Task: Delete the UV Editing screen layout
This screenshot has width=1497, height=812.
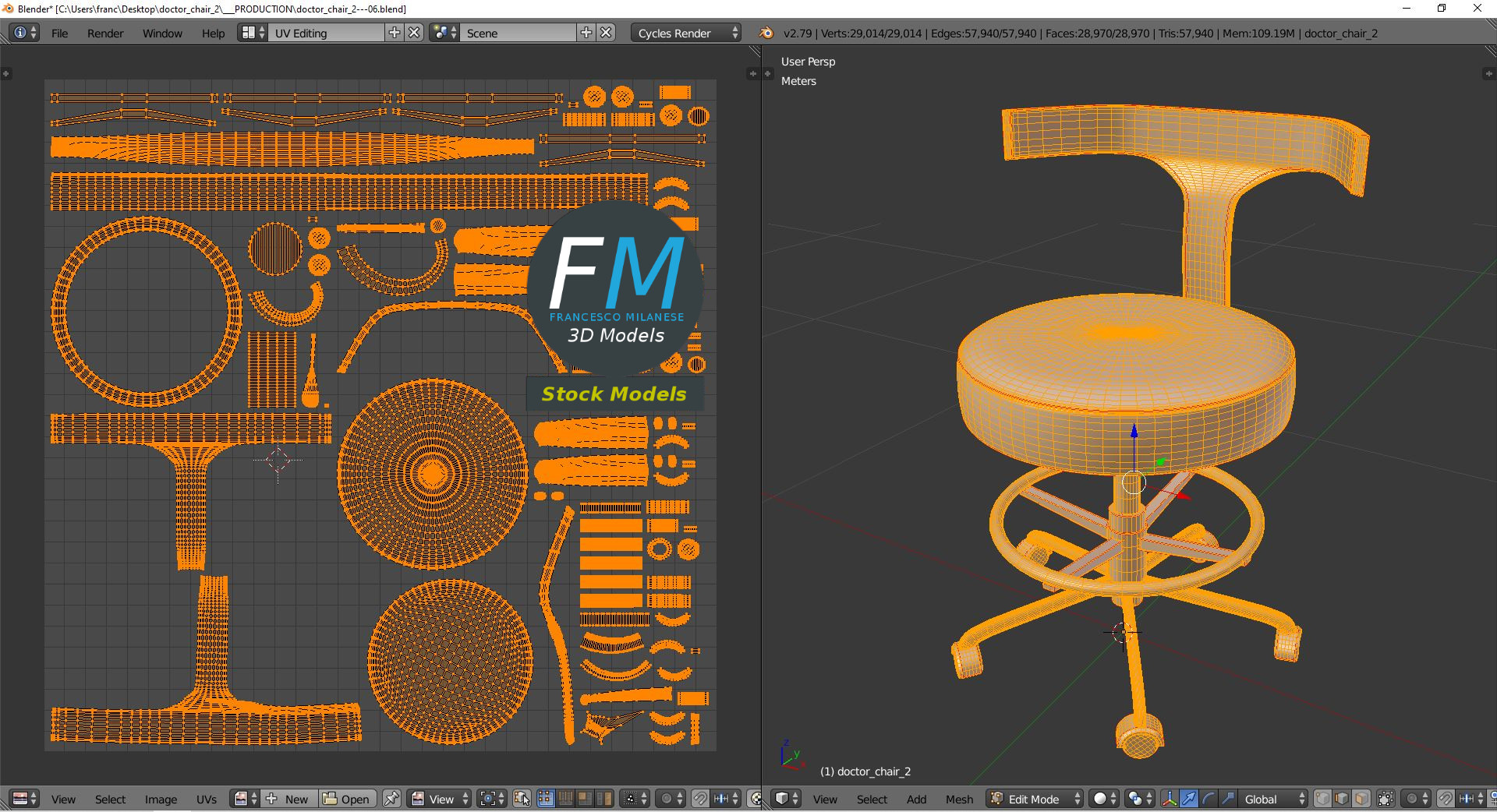Action: click(x=415, y=33)
